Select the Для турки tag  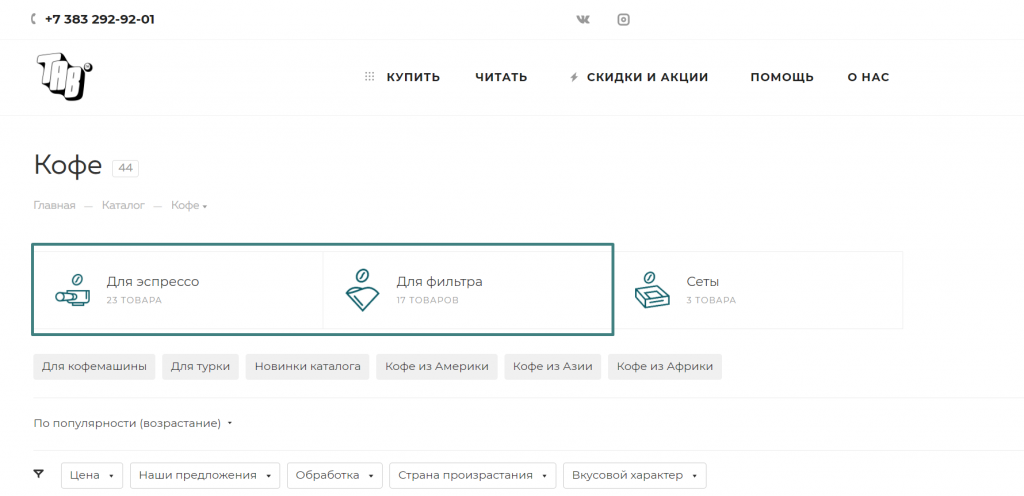(x=200, y=367)
